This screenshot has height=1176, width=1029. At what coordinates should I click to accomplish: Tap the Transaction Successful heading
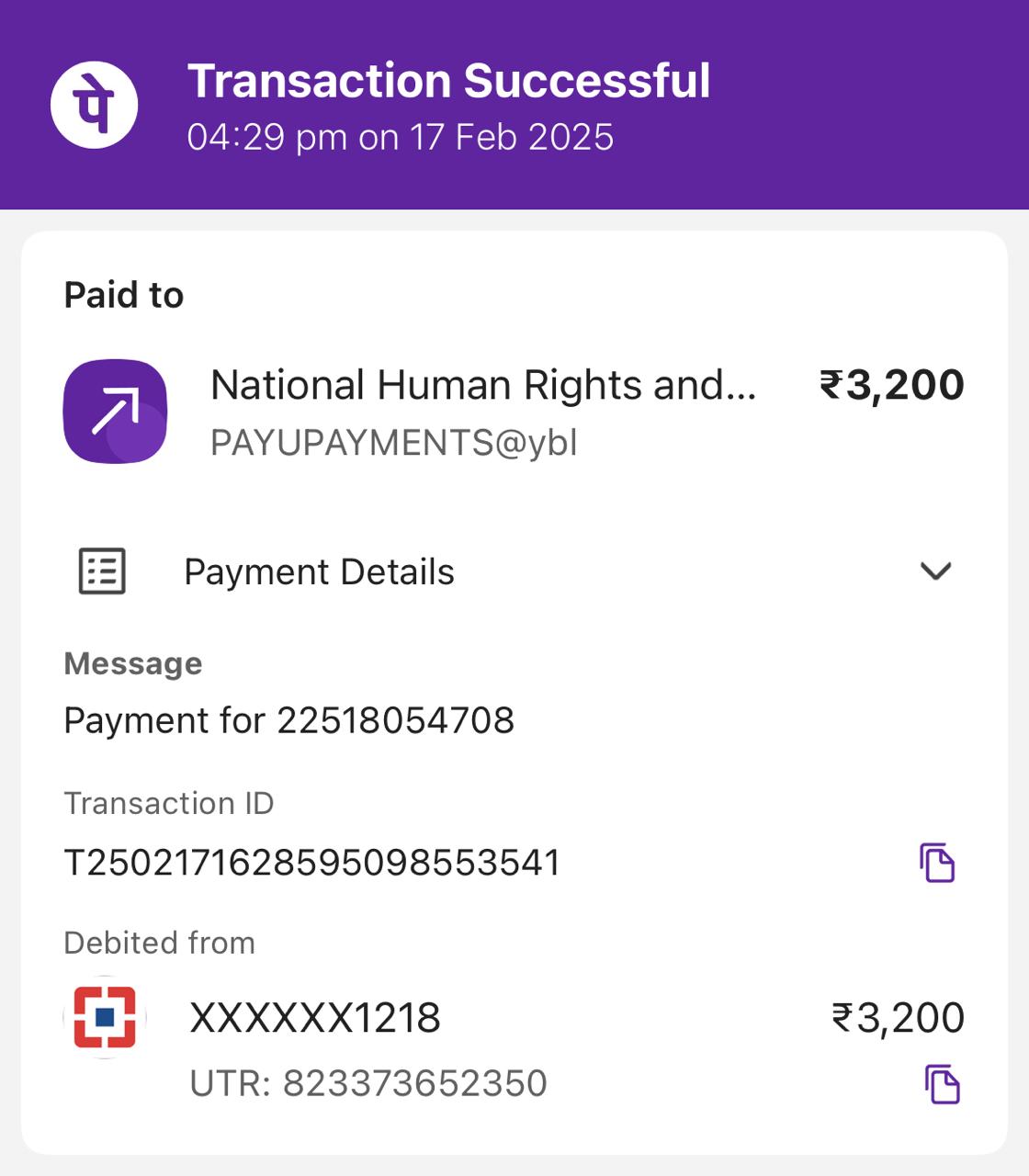[x=448, y=81]
